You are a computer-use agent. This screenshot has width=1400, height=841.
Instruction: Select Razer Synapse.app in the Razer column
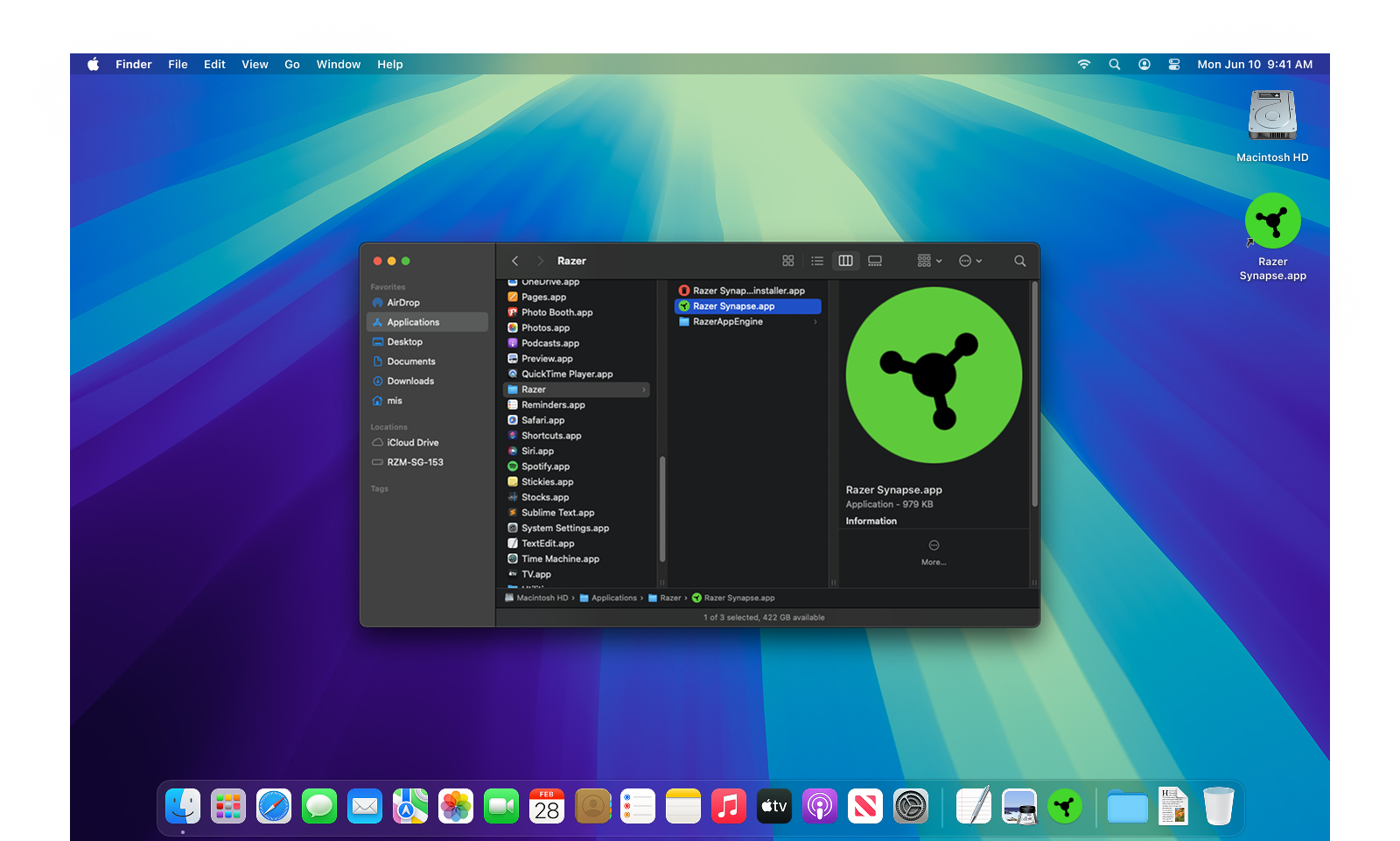coord(748,306)
